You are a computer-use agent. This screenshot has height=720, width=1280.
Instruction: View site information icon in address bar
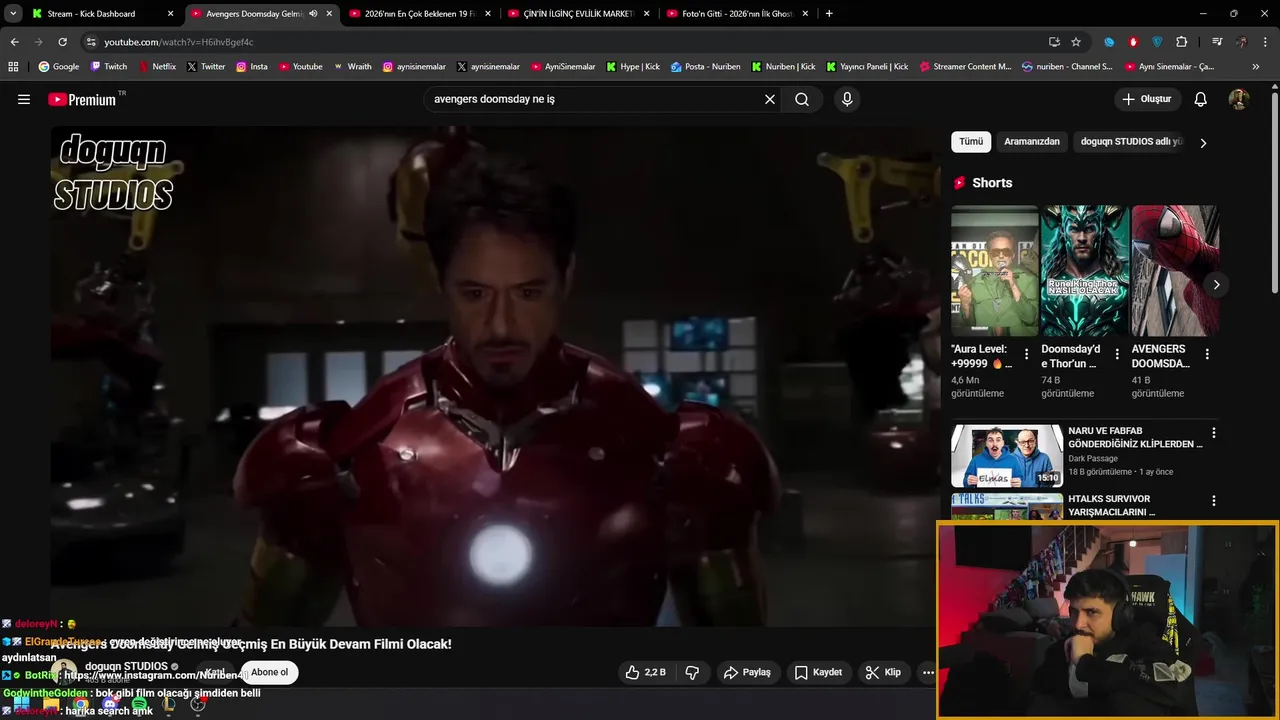tap(91, 42)
